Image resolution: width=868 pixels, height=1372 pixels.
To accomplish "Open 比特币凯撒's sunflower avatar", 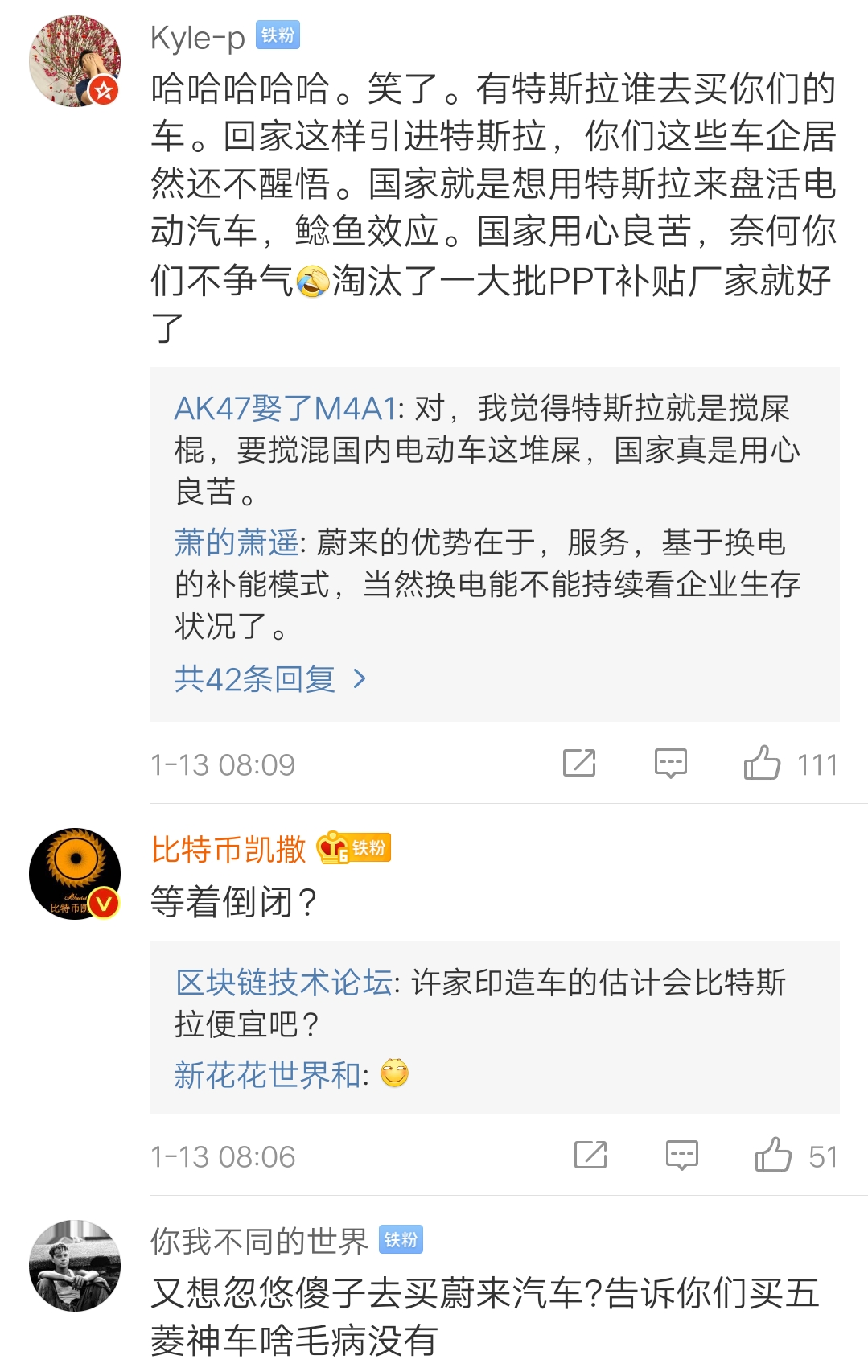I will (x=75, y=874).
